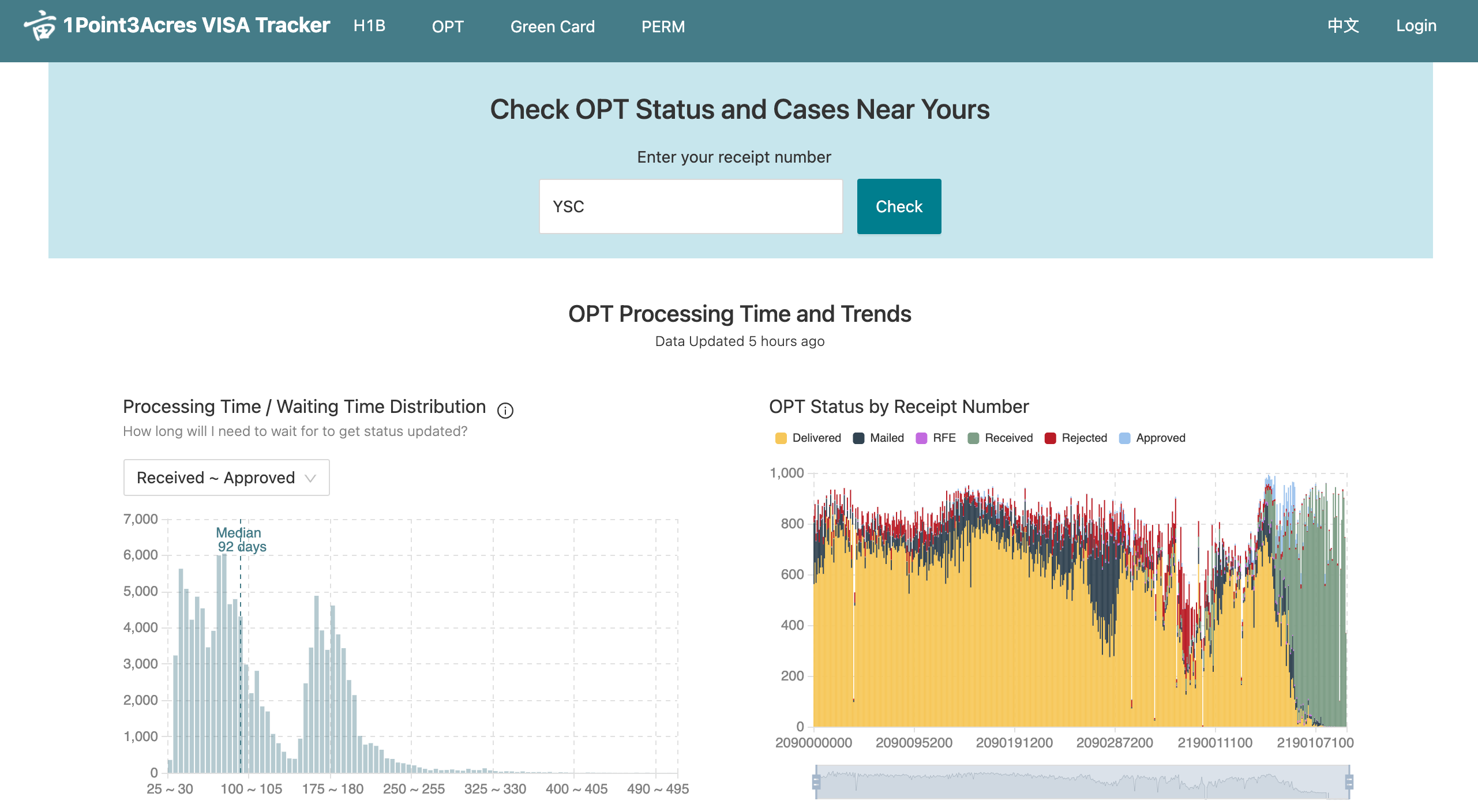Image resolution: width=1478 pixels, height=812 pixels.
Task: Toggle RFE legend swatch
Action: (921, 438)
